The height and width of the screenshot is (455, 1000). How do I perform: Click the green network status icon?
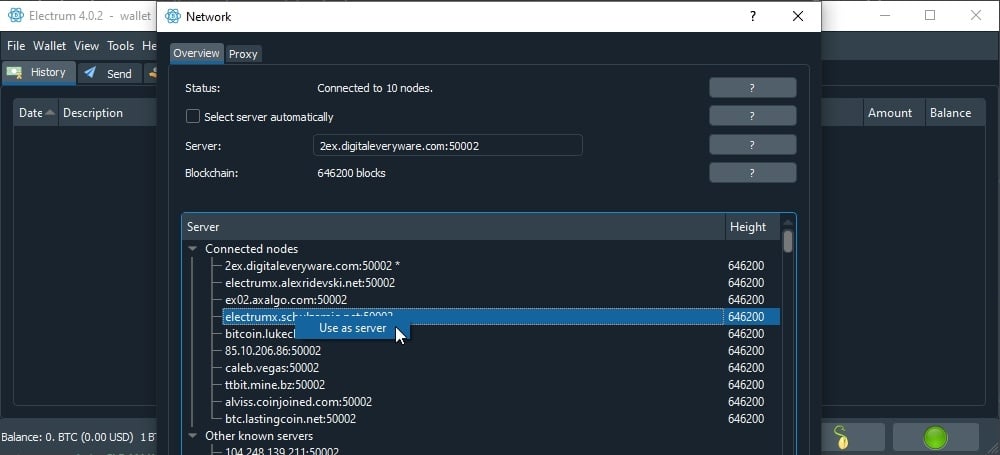(x=936, y=438)
